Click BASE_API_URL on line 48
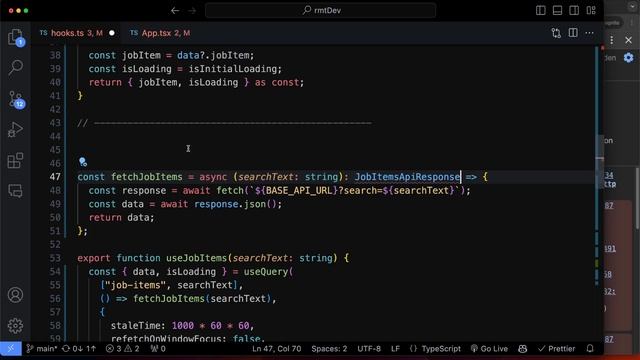Screen dimensions: 640x360 299,190
